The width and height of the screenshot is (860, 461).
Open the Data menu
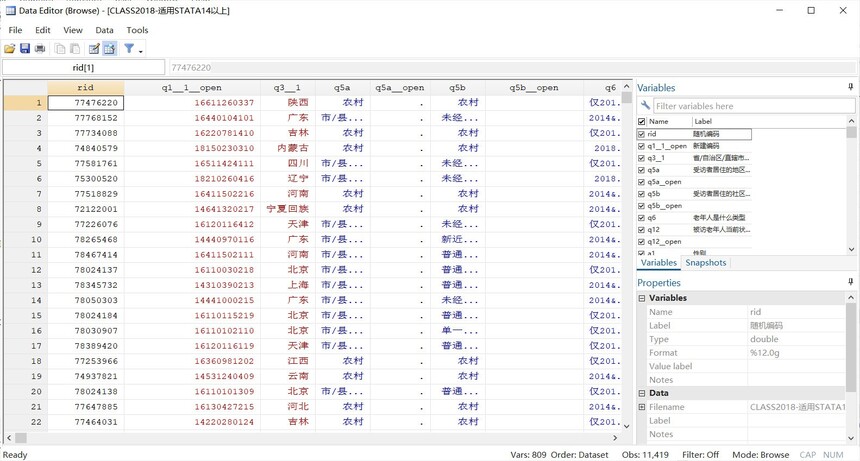pyautogui.click(x=104, y=30)
